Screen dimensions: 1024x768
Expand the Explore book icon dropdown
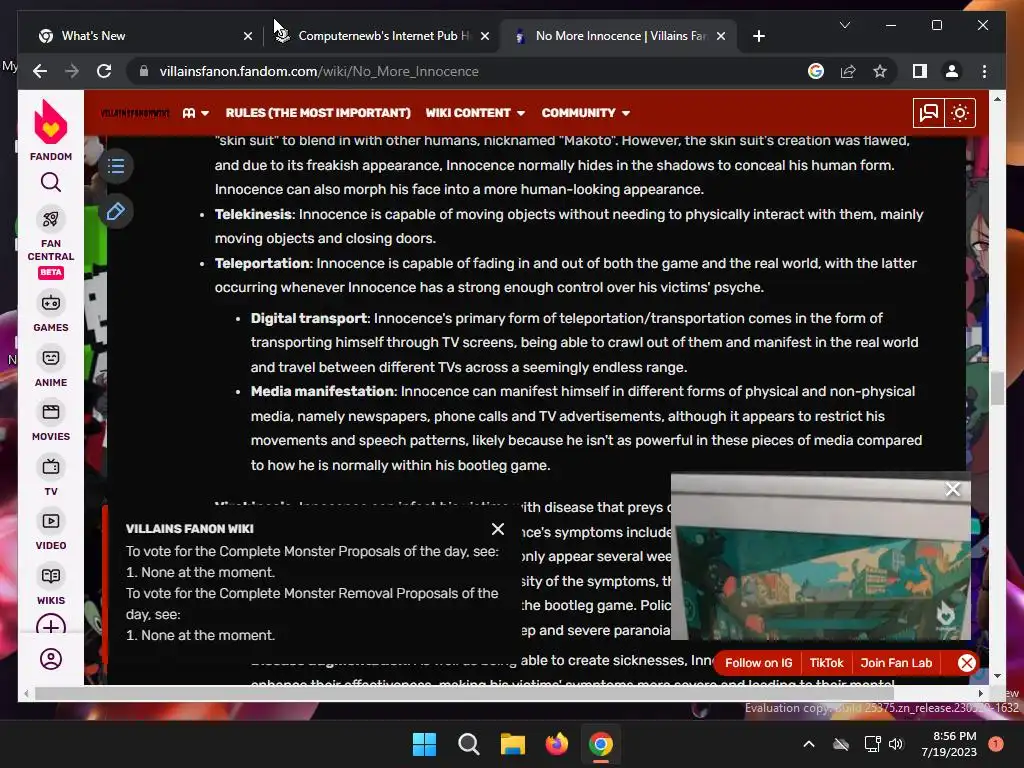pyautogui.click(x=195, y=113)
